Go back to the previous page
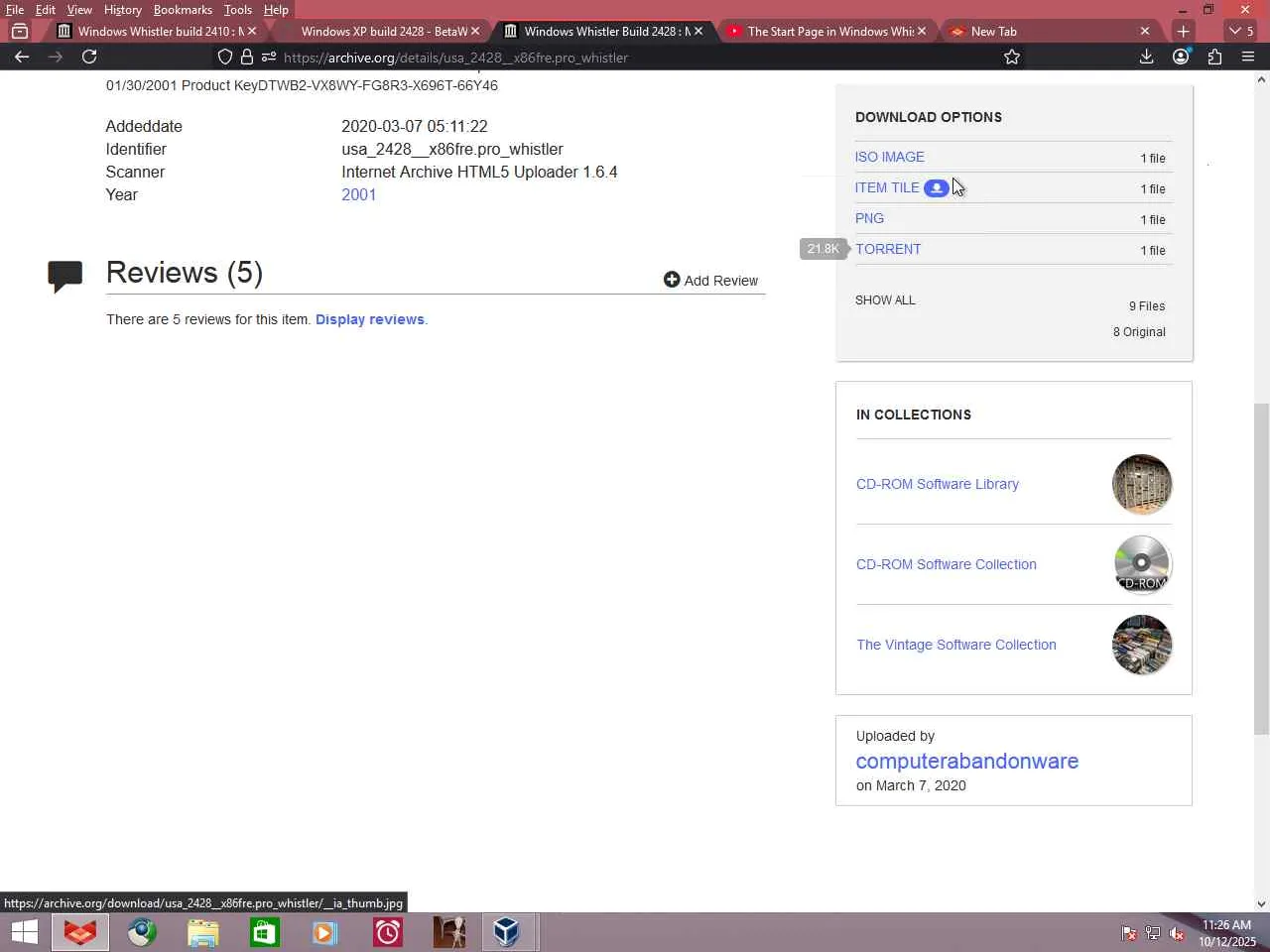Image resolution: width=1270 pixels, height=952 pixels. tap(22, 58)
